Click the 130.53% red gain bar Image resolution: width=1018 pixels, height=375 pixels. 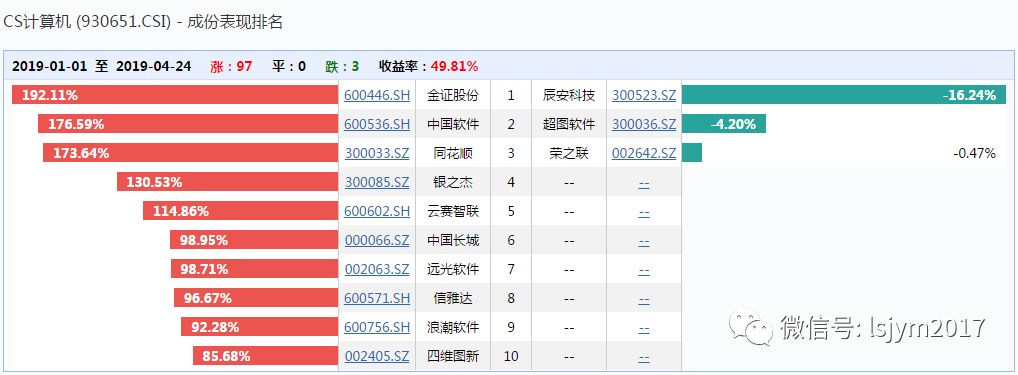click(227, 182)
